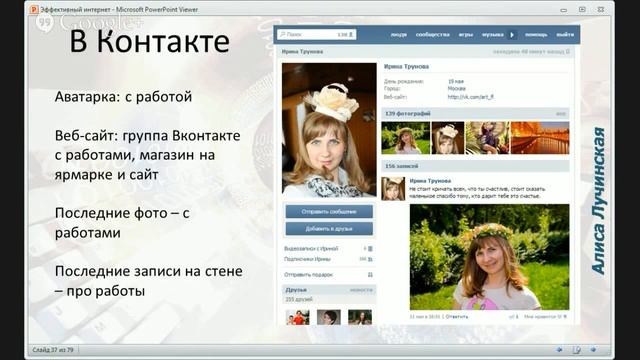Open the vk.com/art_fl website link

471,97
